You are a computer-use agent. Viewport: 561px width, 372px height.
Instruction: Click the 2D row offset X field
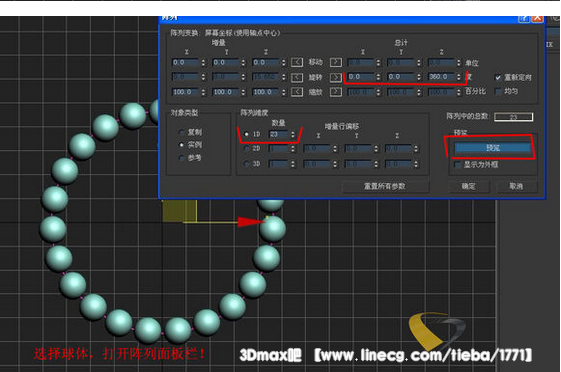(x=317, y=148)
